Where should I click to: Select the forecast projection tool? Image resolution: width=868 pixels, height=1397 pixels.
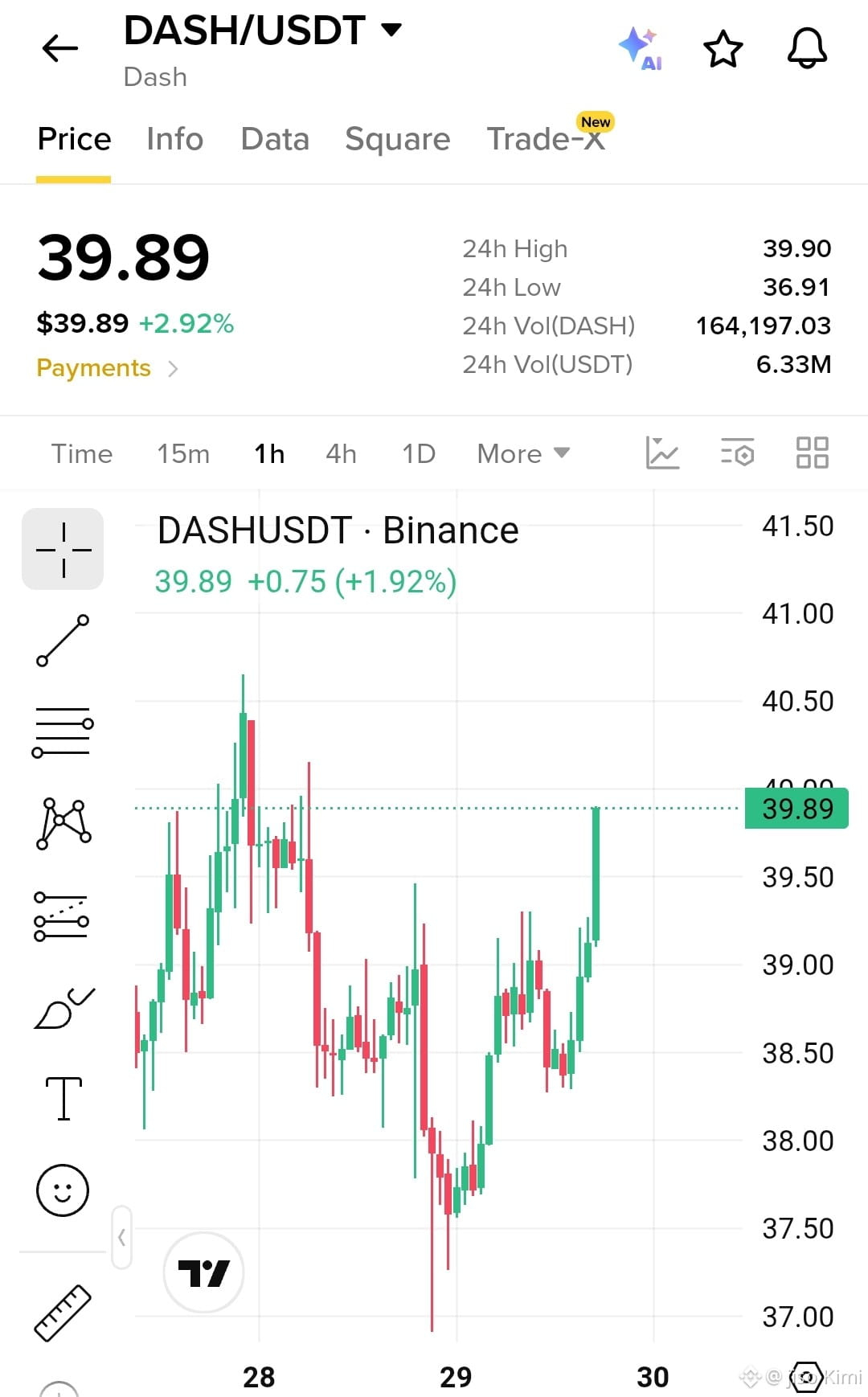click(62, 916)
